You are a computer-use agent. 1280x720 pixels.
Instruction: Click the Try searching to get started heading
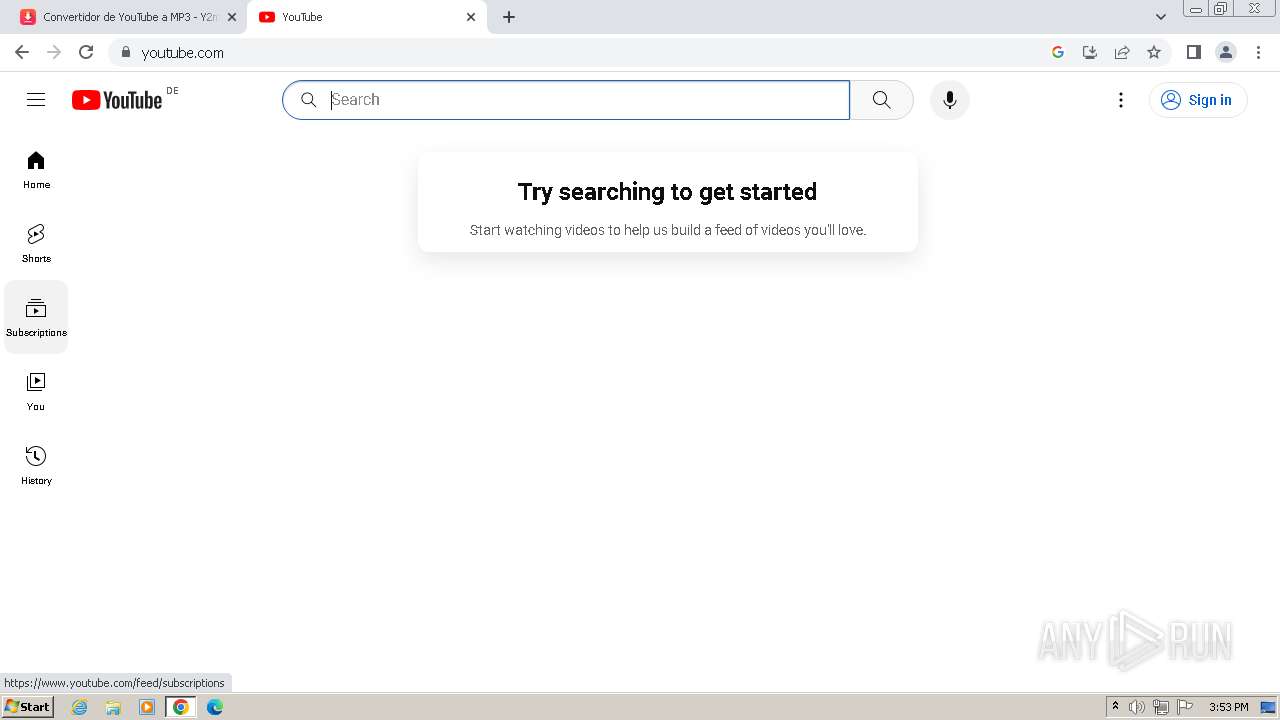pos(667,192)
